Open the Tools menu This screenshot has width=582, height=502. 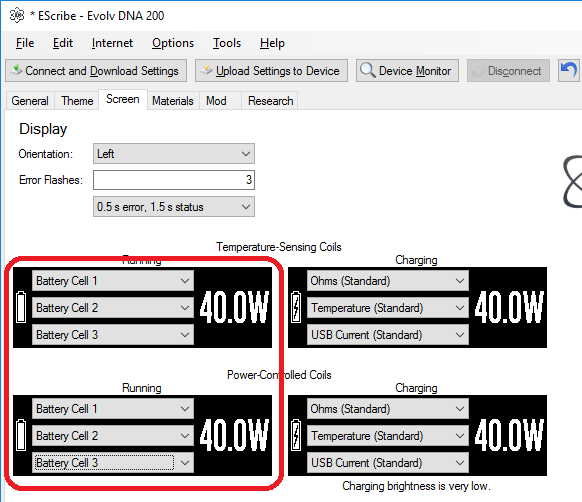pyautogui.click(x=227, y=43)
